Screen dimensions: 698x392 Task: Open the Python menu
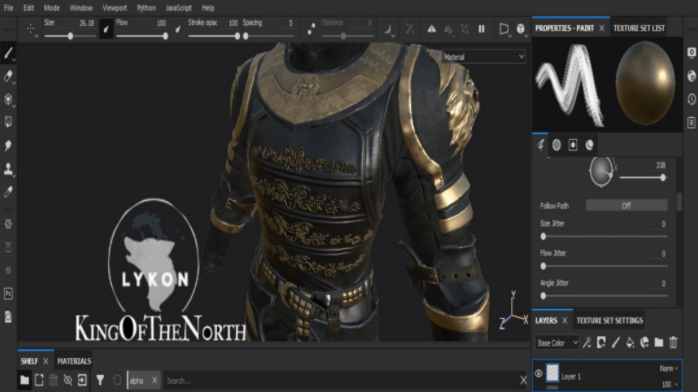click(x=146, y=8)
